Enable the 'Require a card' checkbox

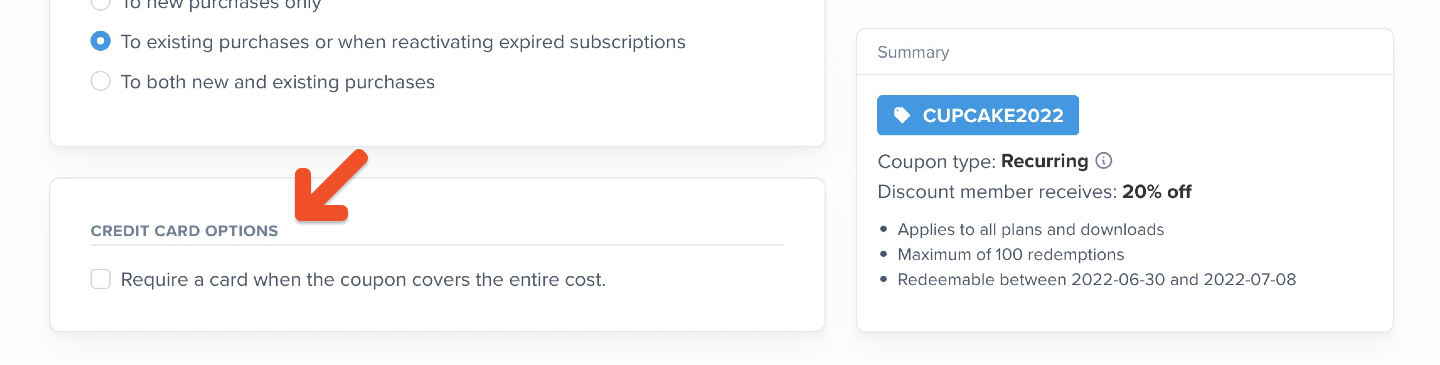click(x=100, y=279)
